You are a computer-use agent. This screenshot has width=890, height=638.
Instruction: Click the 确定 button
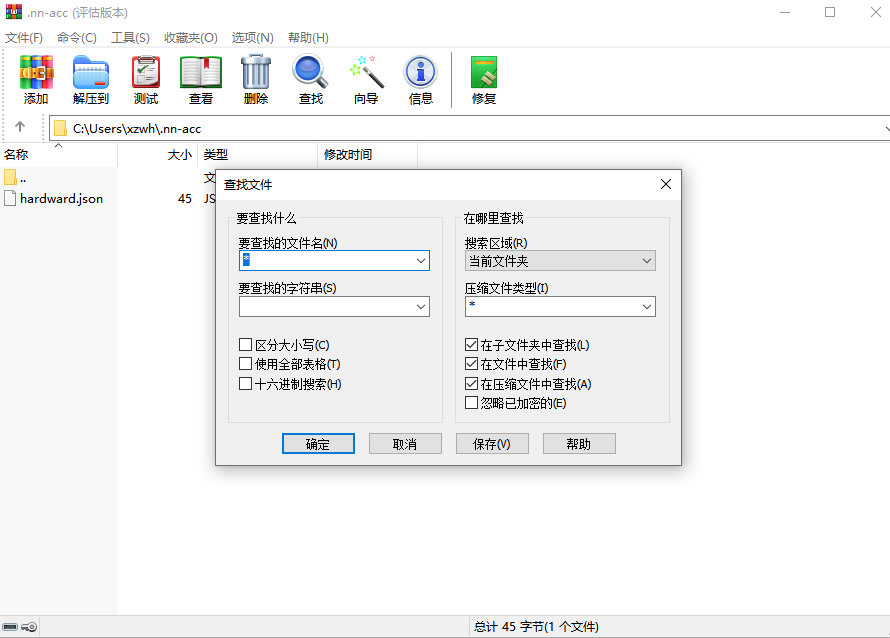click(x=318, y=444)
